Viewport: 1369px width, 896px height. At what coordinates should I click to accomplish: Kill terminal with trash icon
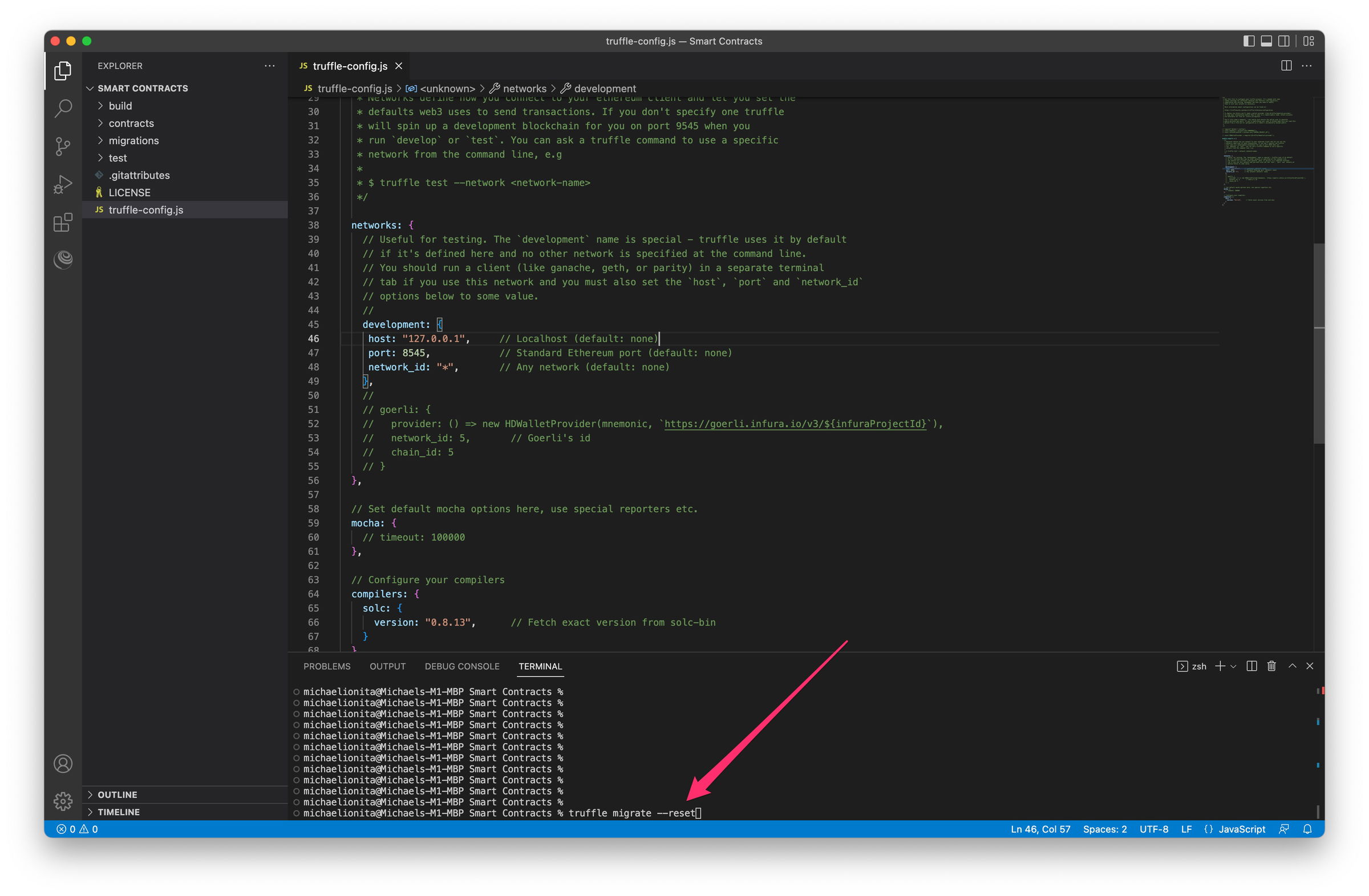click(1271, 666)
